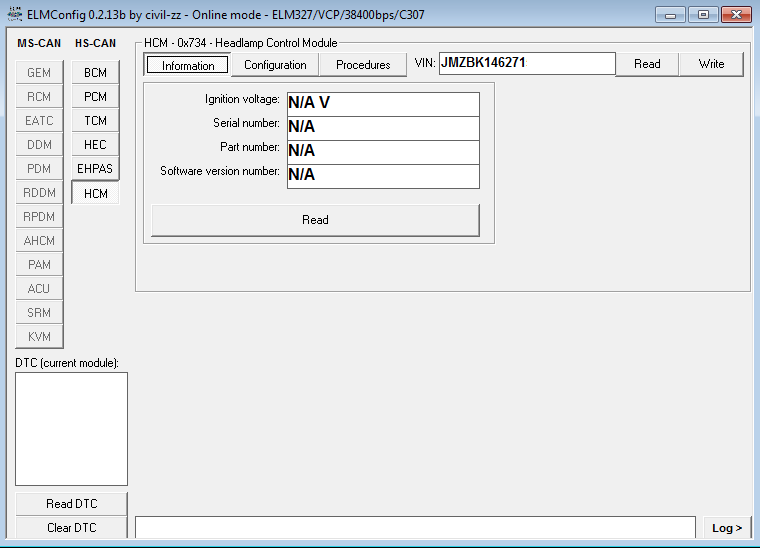Expand the Log panel
The width and height of the screenshot is (760, 548).
726,528
